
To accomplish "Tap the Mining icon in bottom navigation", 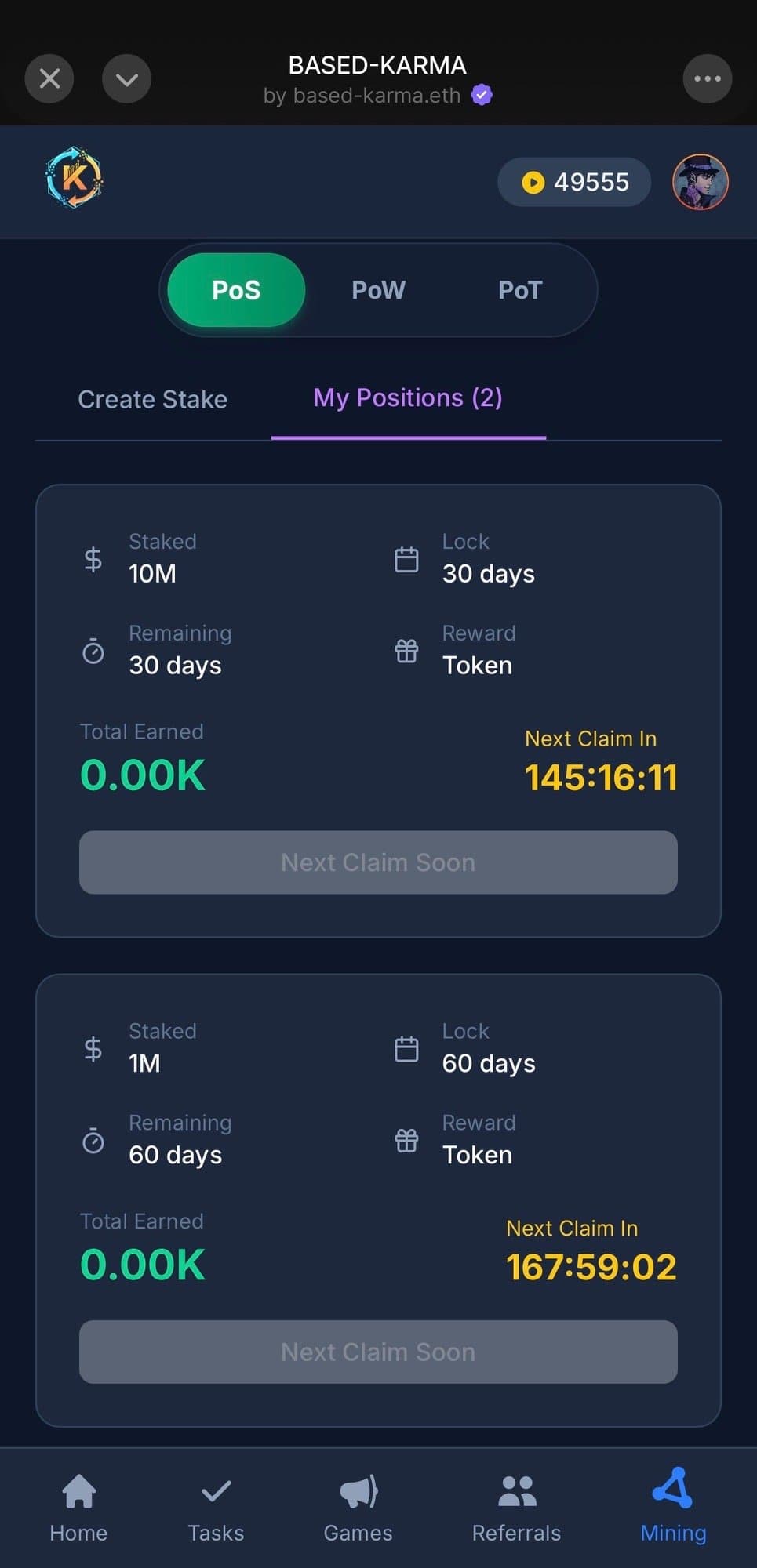I will point(673,1490).
